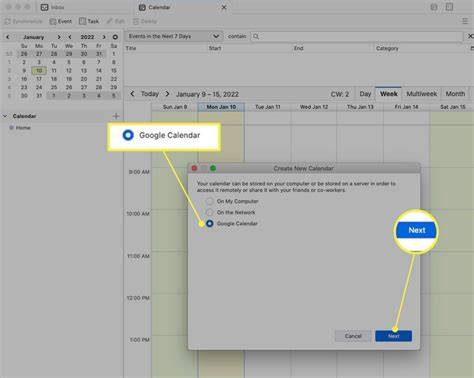Click the Cancel button in dialog
The width and height of the screenshot is (474, 378).
[353, 336]
